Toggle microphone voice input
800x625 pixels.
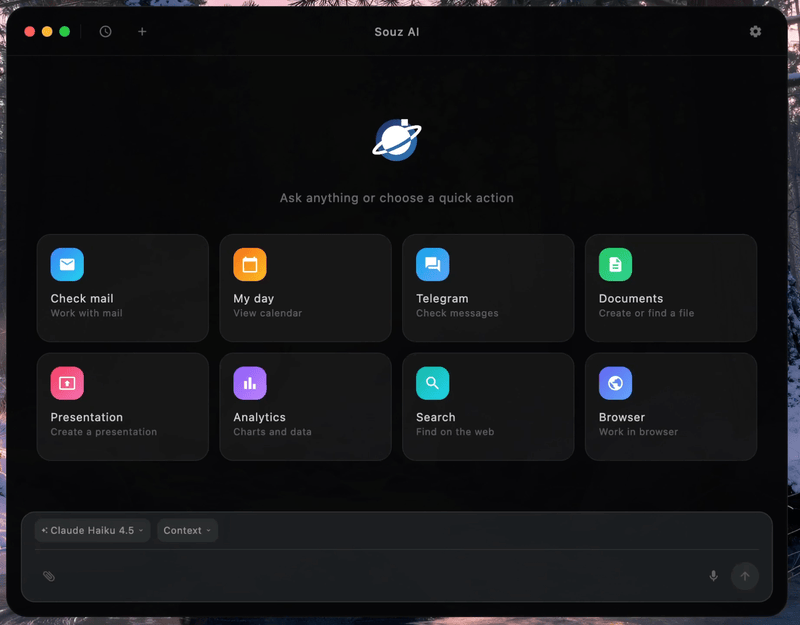click(x=713, y=576)
